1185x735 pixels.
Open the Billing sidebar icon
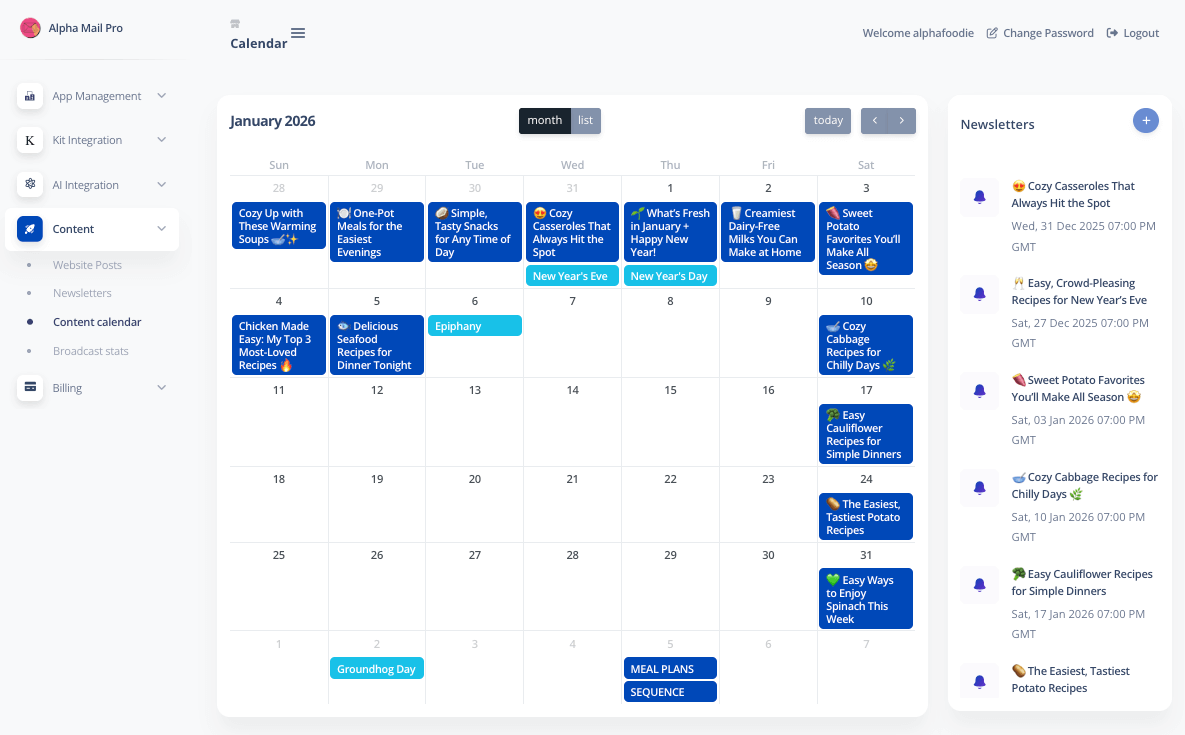[x=30, y=388]
